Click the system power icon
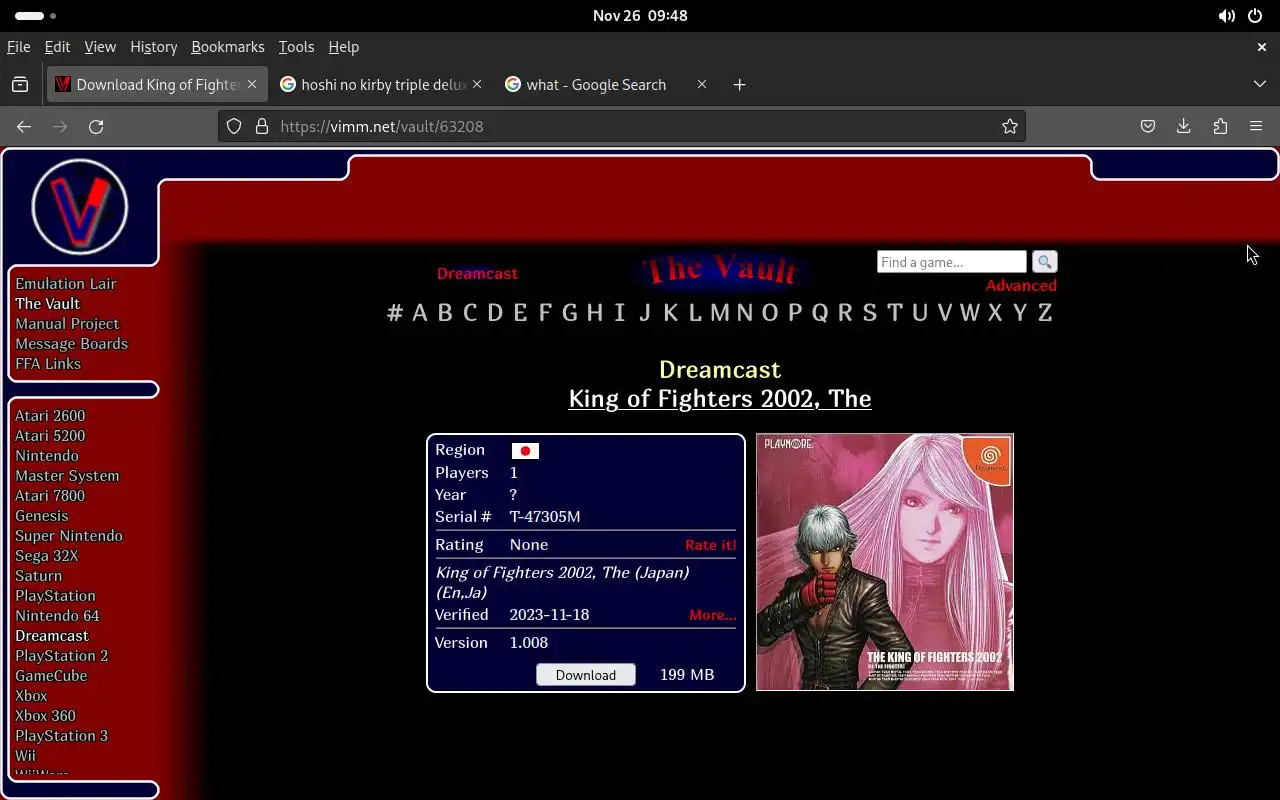This screenshot has height=800, width=1280. (1255, 16)
